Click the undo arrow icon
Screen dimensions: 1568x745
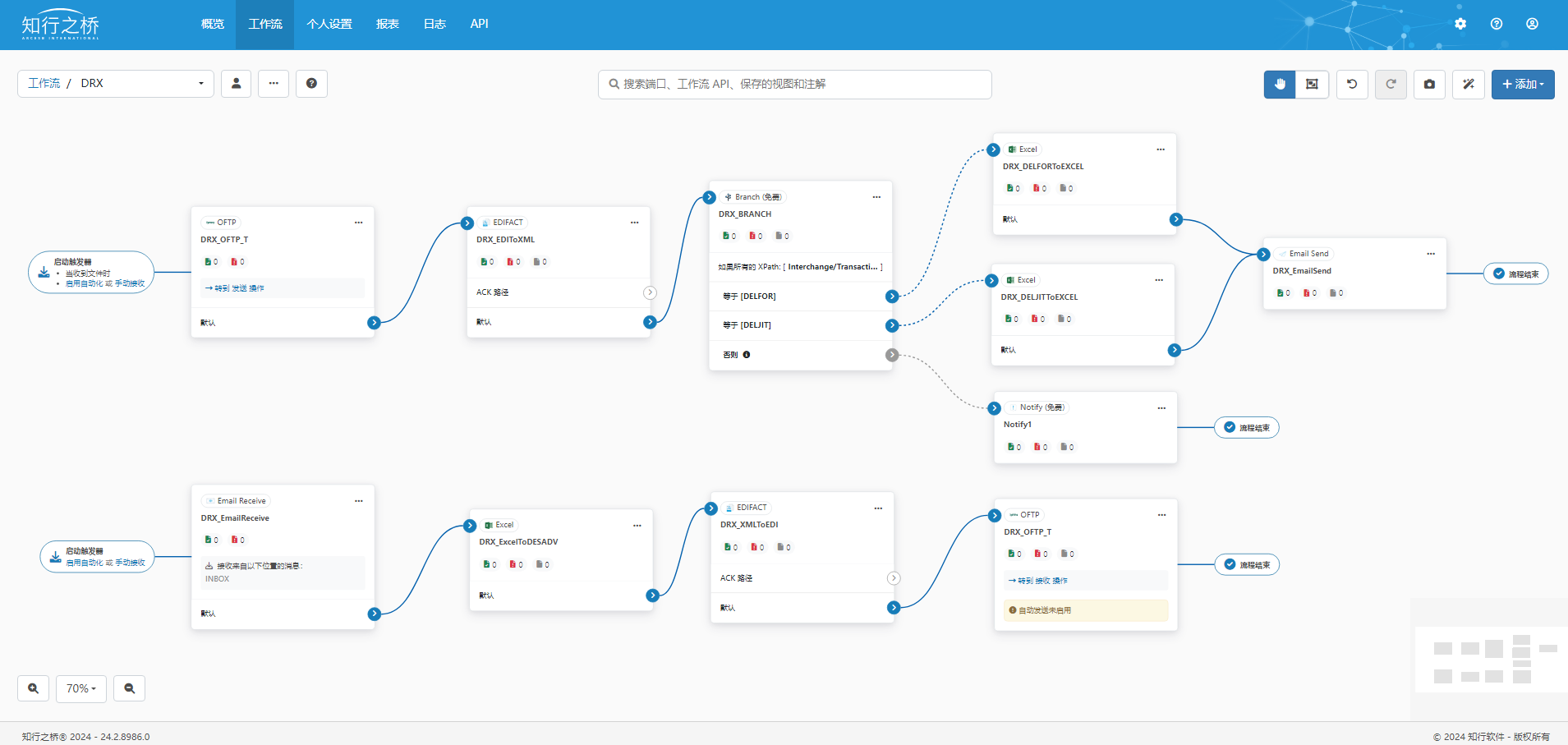[1352, 85]
